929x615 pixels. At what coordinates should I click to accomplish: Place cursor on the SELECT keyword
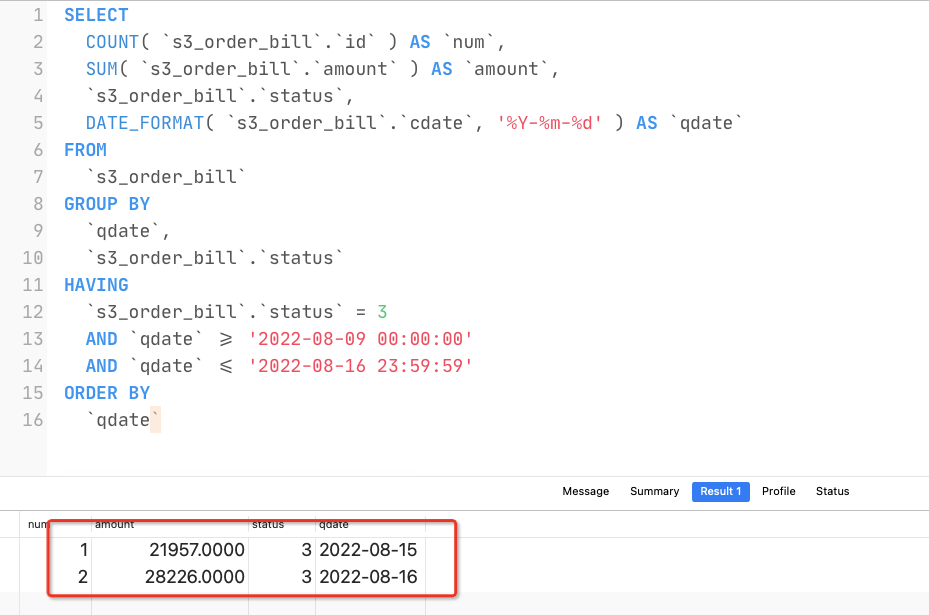click(95, 14)
